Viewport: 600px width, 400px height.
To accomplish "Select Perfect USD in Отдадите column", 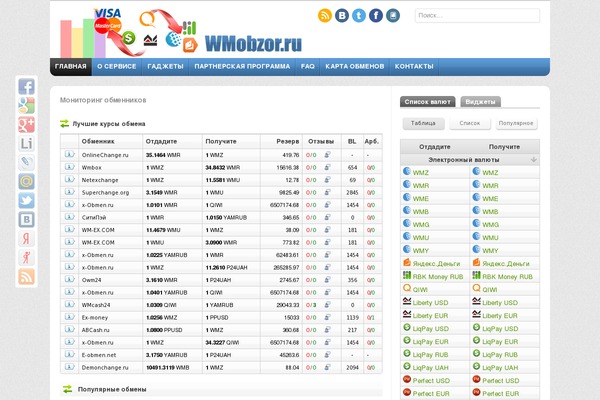I will pyautogui.click(x=431, y=381).
